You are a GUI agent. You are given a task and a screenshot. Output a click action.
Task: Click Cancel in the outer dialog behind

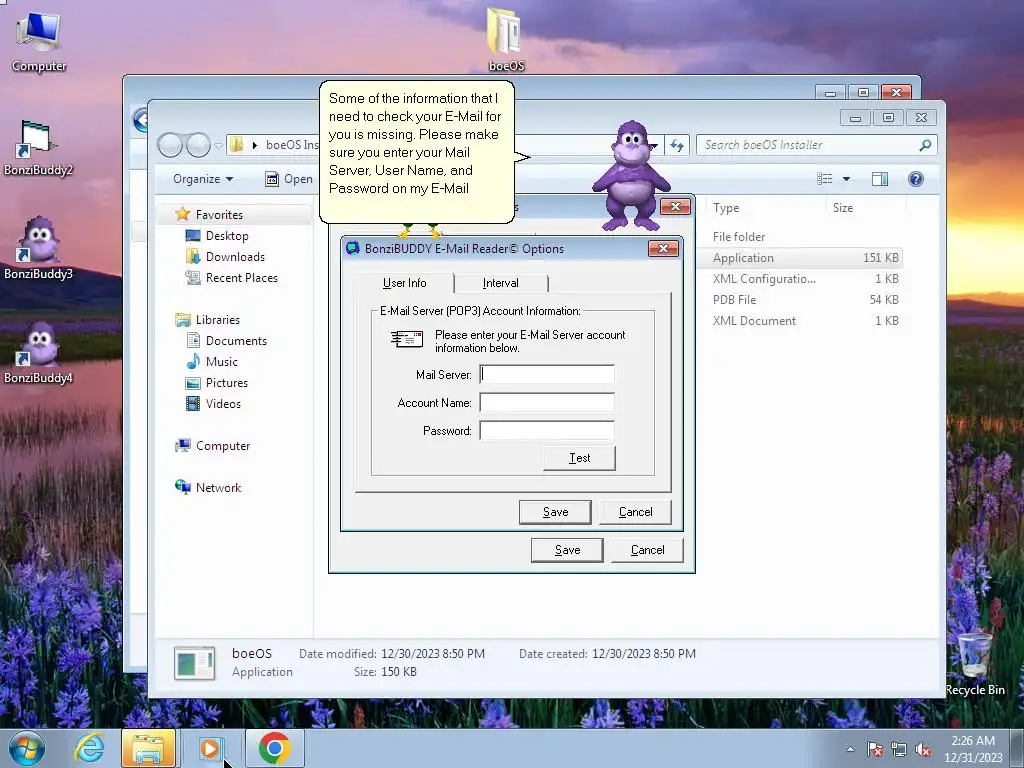point(647,550)
